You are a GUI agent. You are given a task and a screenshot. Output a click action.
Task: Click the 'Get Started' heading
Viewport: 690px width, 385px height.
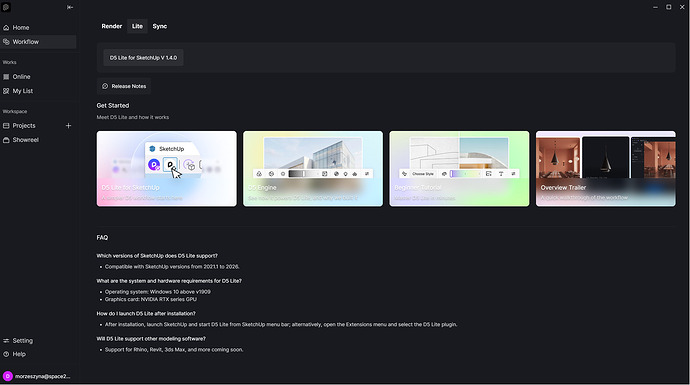pyautogui.click(x=113, y=106)
